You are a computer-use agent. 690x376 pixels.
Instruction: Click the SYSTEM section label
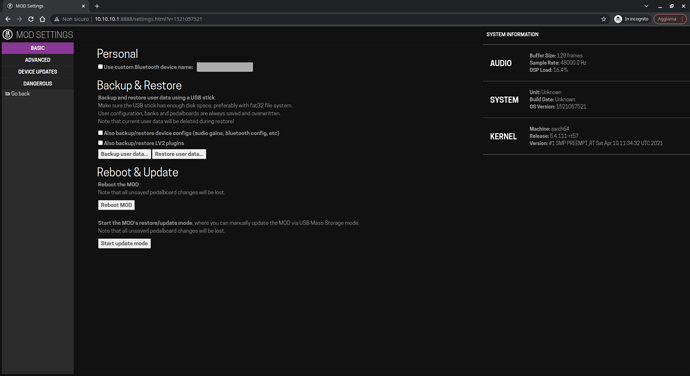[x=504, y=100]
